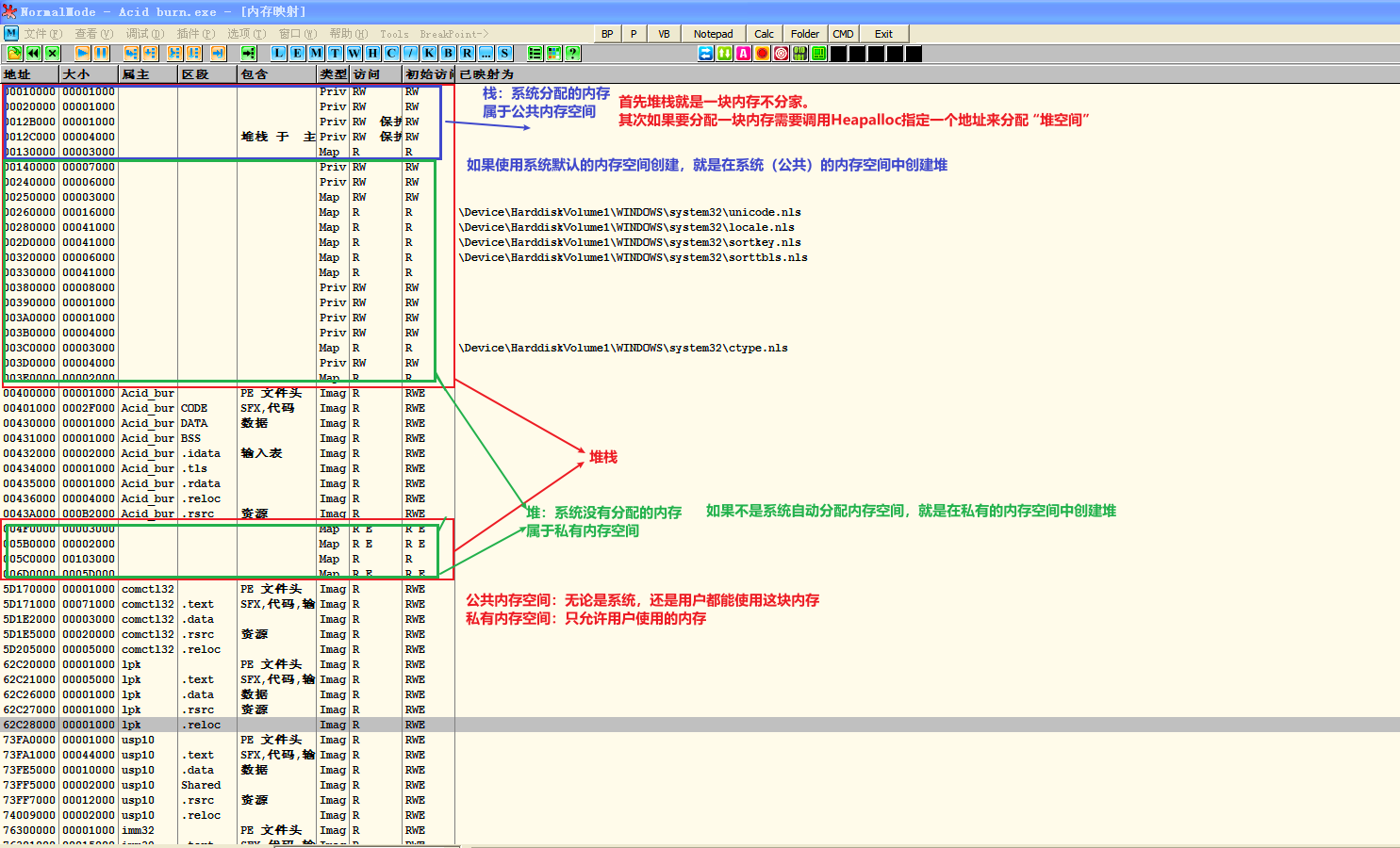The image size is (1400, 848).
Task: Click the red target bullseye icon
Action: 781,54
